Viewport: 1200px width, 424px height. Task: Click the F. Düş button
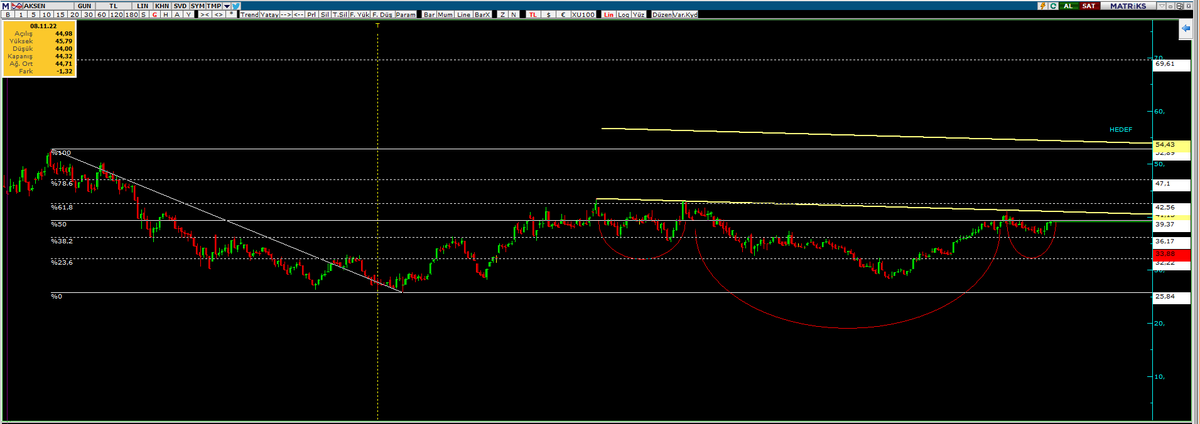click(x=382, y=15)
